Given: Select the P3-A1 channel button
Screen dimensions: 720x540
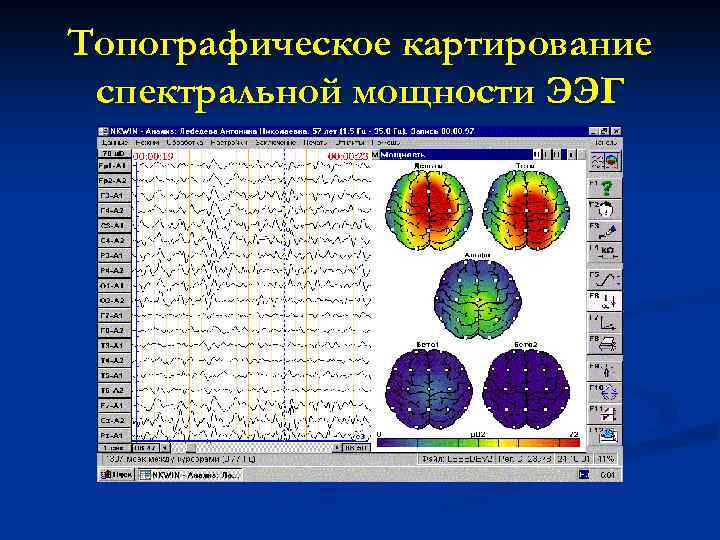Looking at the screenshot, I should 114,256.
